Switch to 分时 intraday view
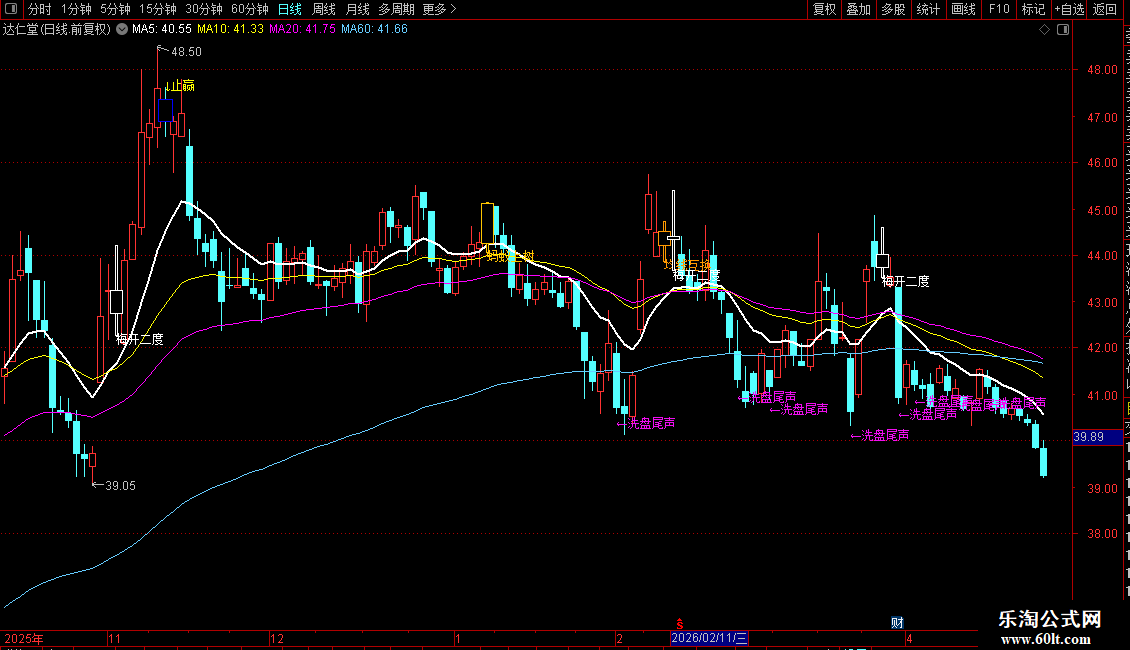This screenshot has width=1130, height=650. pos(40,9)
